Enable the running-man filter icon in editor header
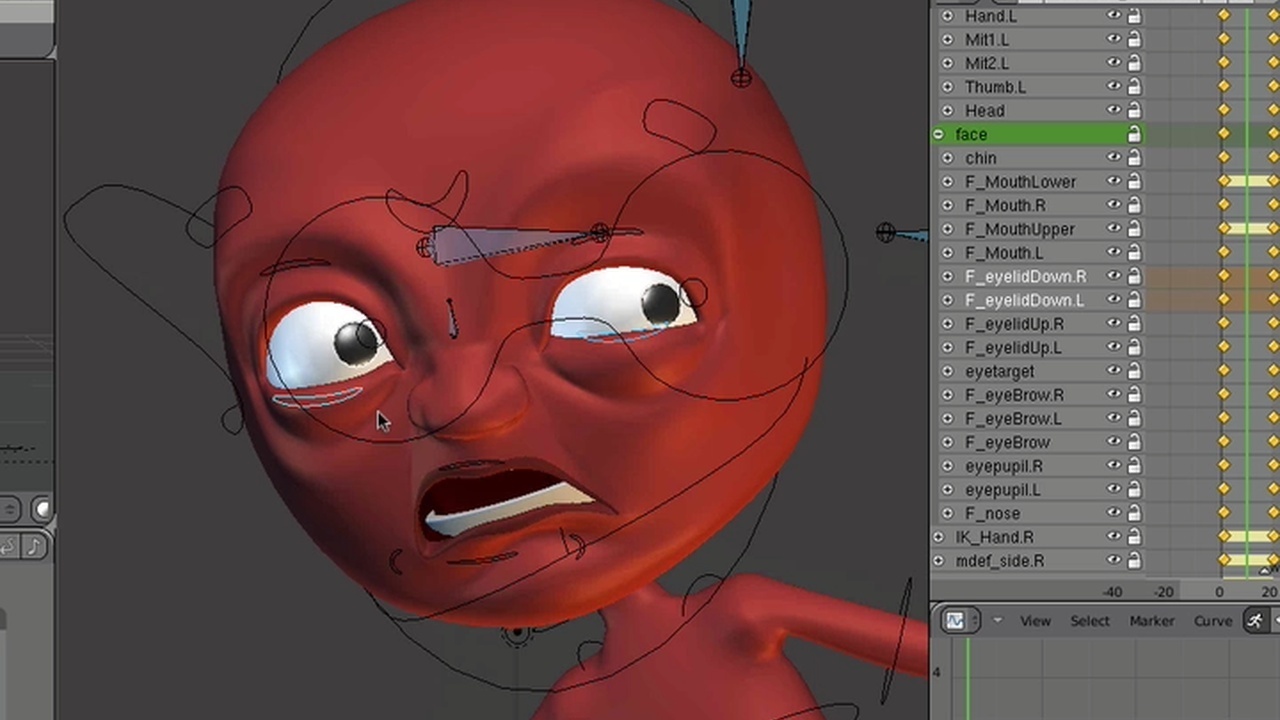Viewport: 1280px width, 720px height. (x=1256, y=620)
